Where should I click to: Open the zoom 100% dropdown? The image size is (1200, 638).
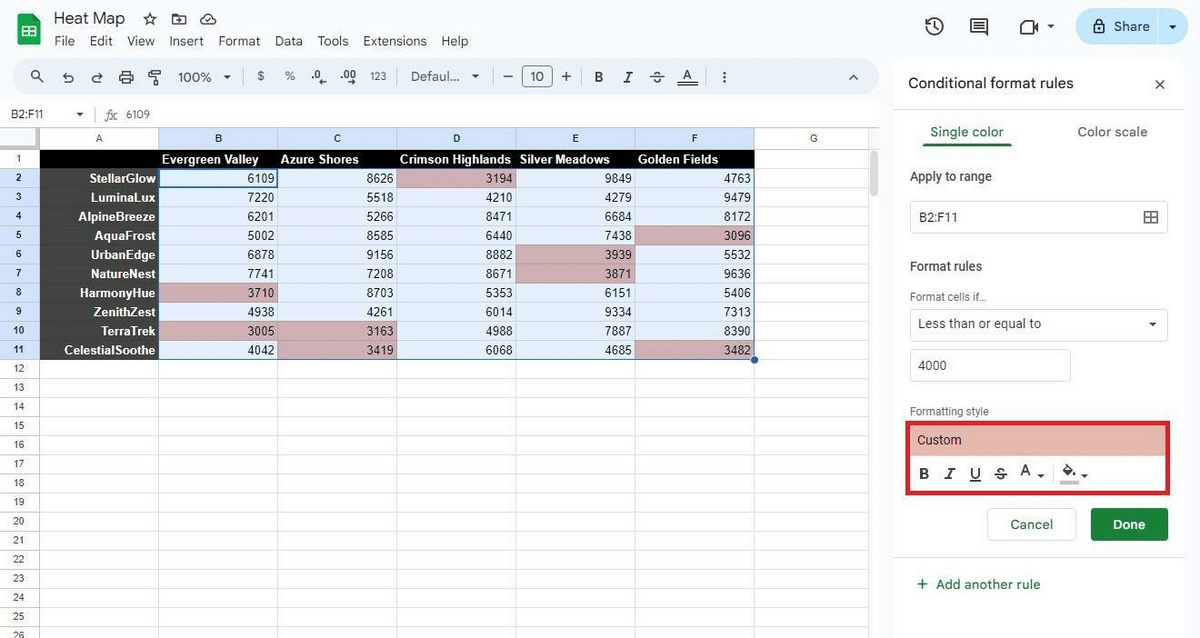point(203,77)
